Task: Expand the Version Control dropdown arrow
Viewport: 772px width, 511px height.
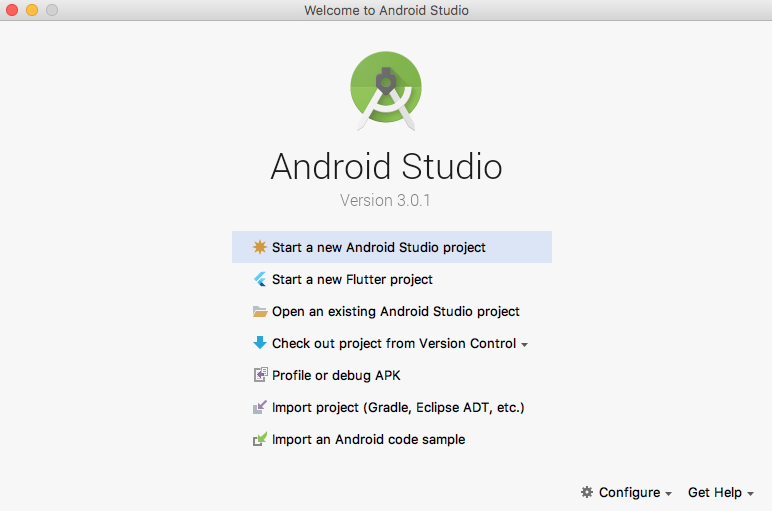Action: 524,345
